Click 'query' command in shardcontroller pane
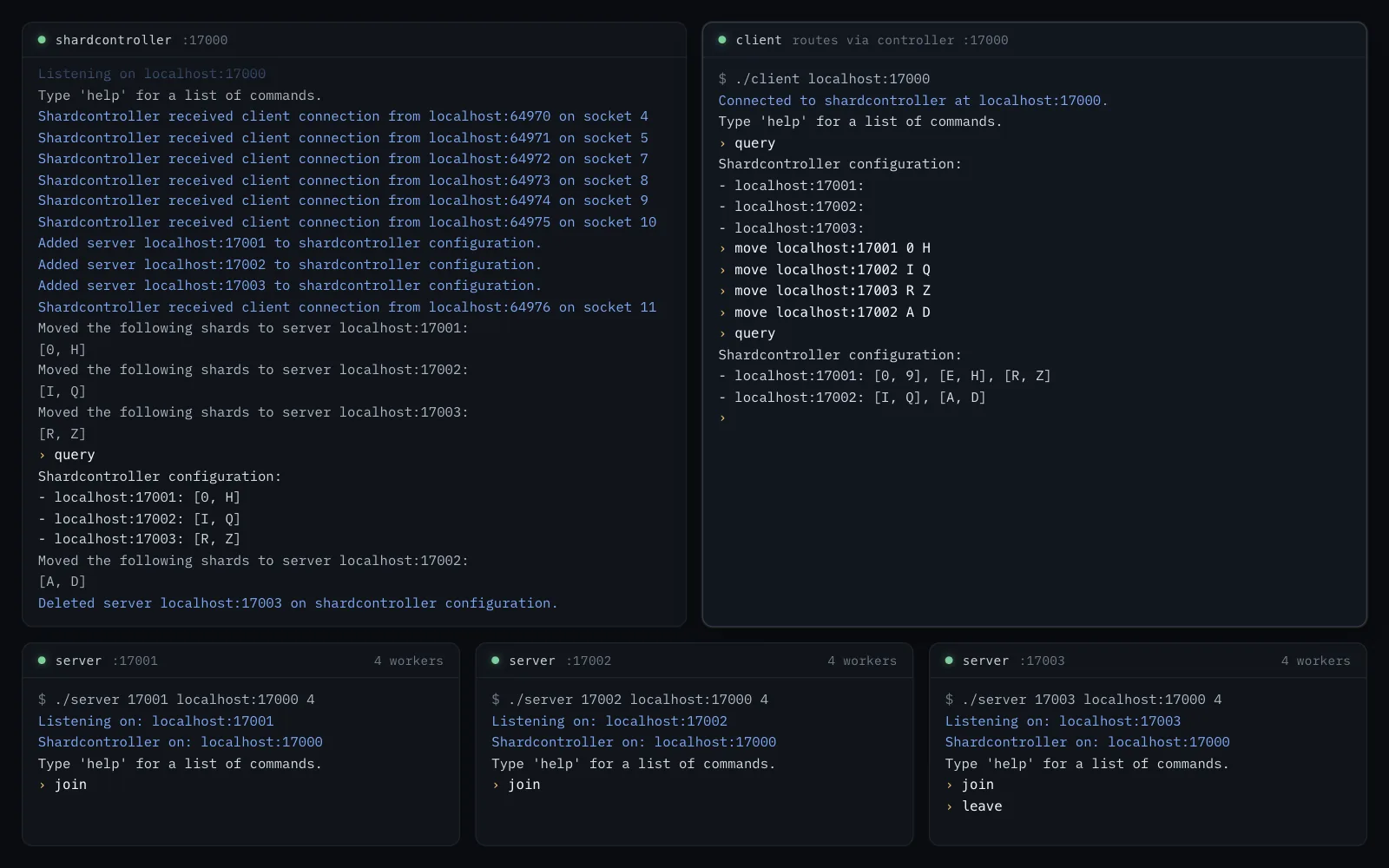 tap(67, 455)
